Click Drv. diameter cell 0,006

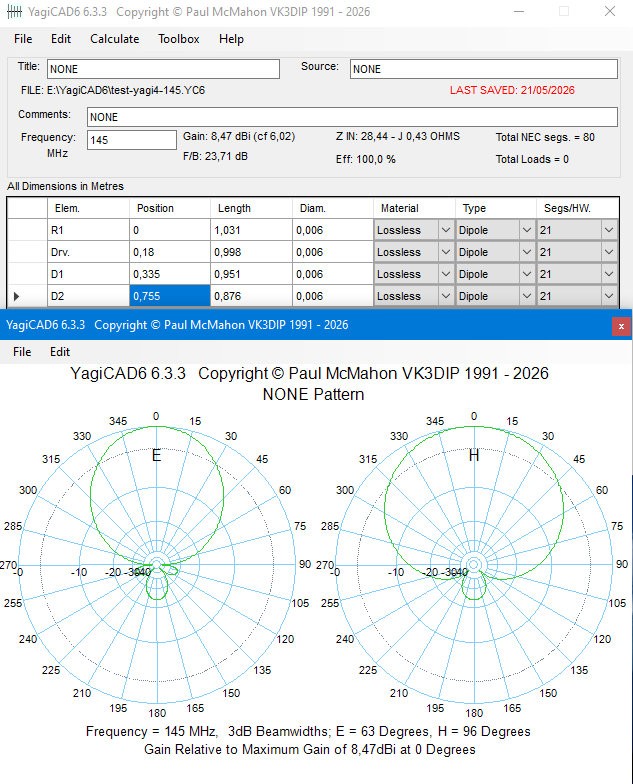(x=332, y=252)
